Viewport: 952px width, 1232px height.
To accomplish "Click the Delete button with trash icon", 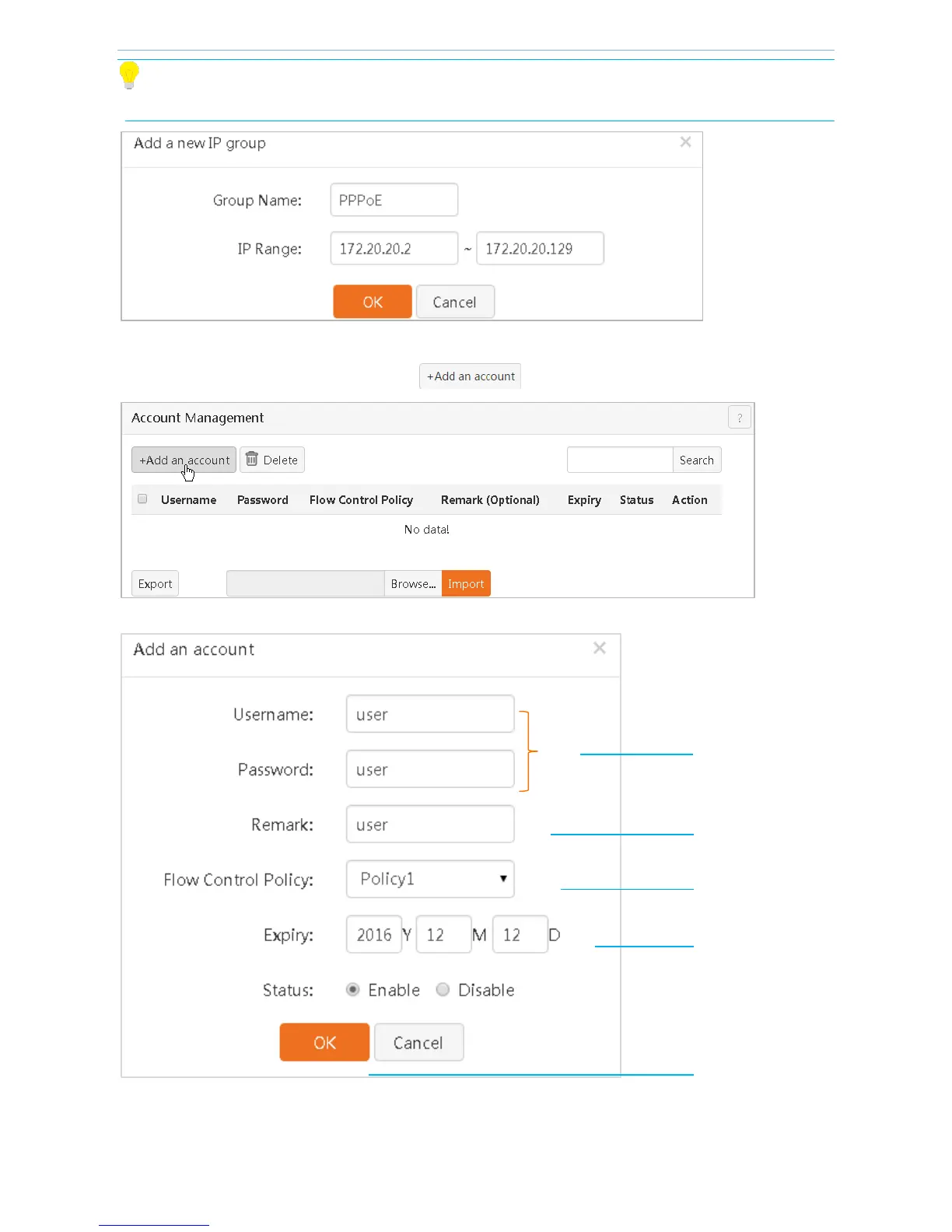I will (272, 460).
